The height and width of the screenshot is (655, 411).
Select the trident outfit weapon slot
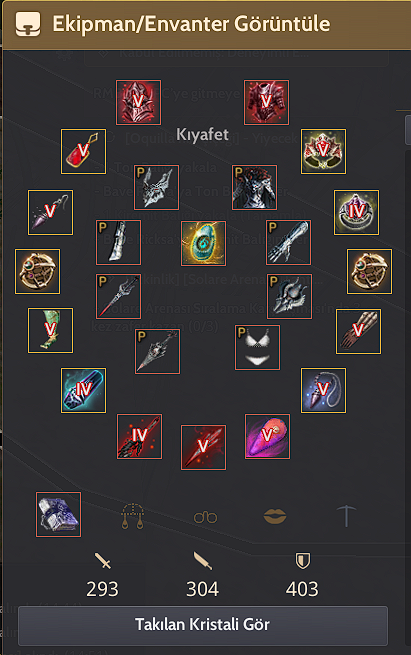[118, 296]
